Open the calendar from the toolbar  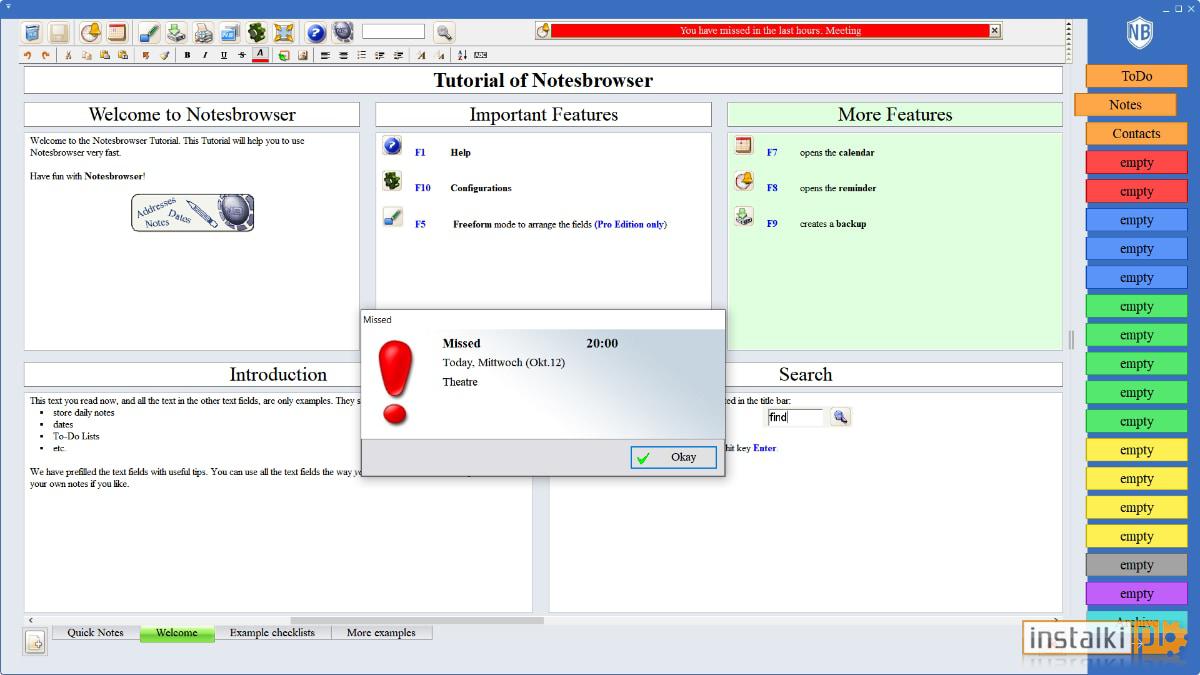117,32
